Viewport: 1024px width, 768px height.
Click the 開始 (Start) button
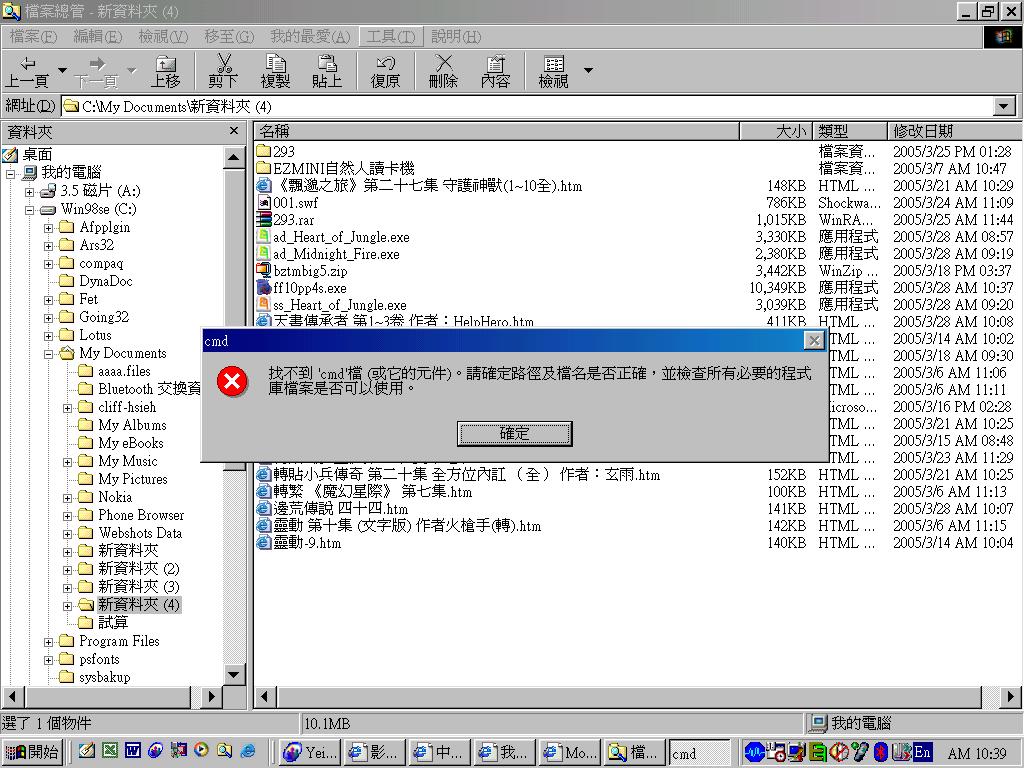click(32, 752)
